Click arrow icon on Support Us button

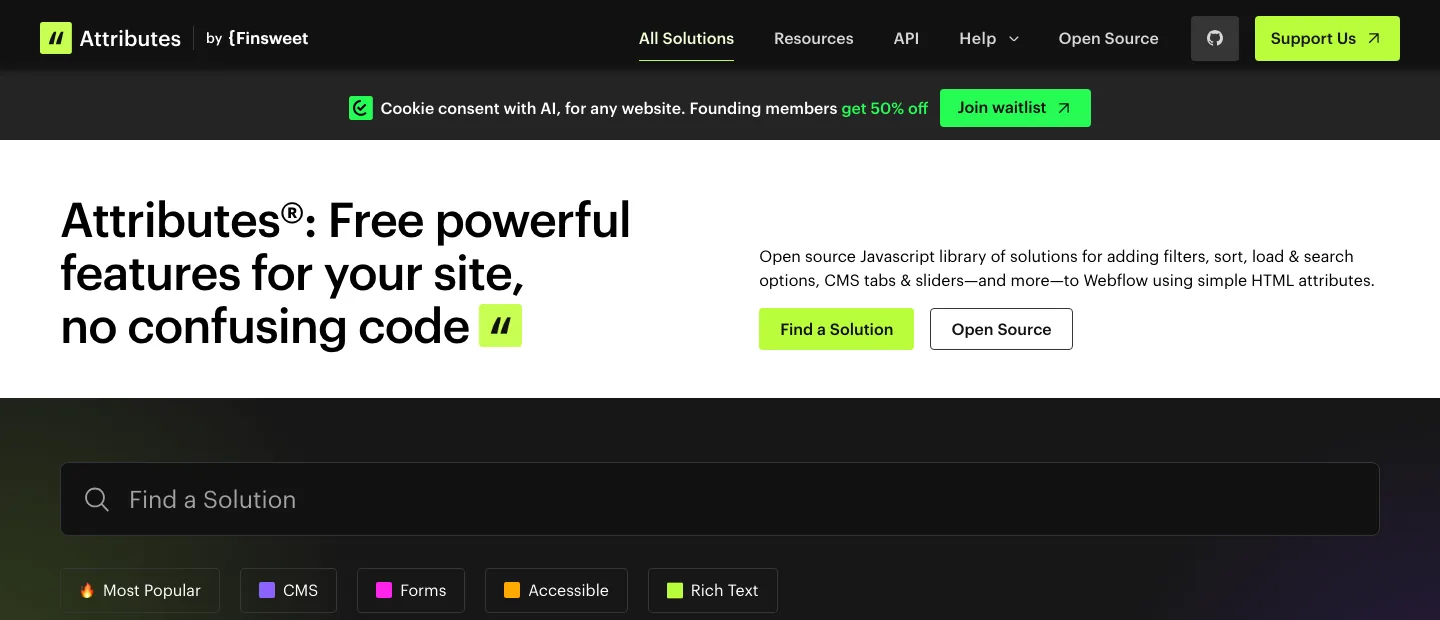tap(1374, 38)
